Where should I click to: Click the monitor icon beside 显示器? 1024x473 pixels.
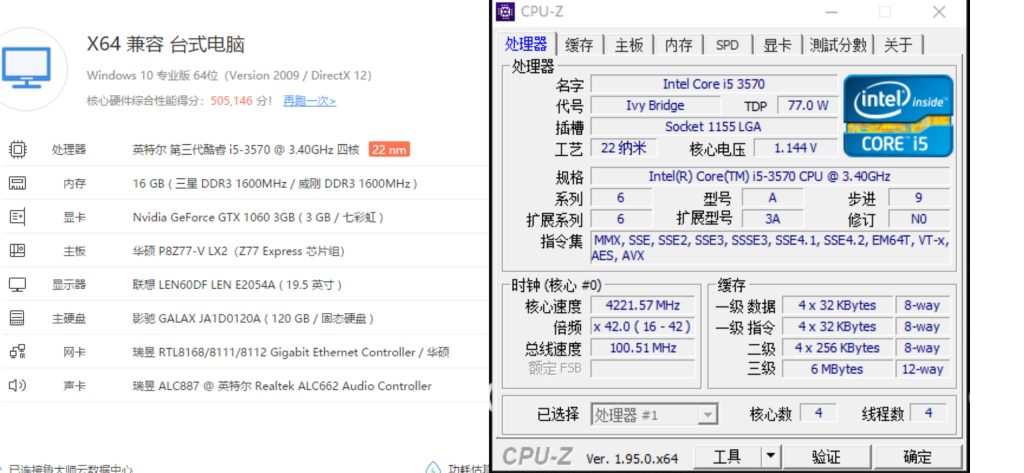18,285
